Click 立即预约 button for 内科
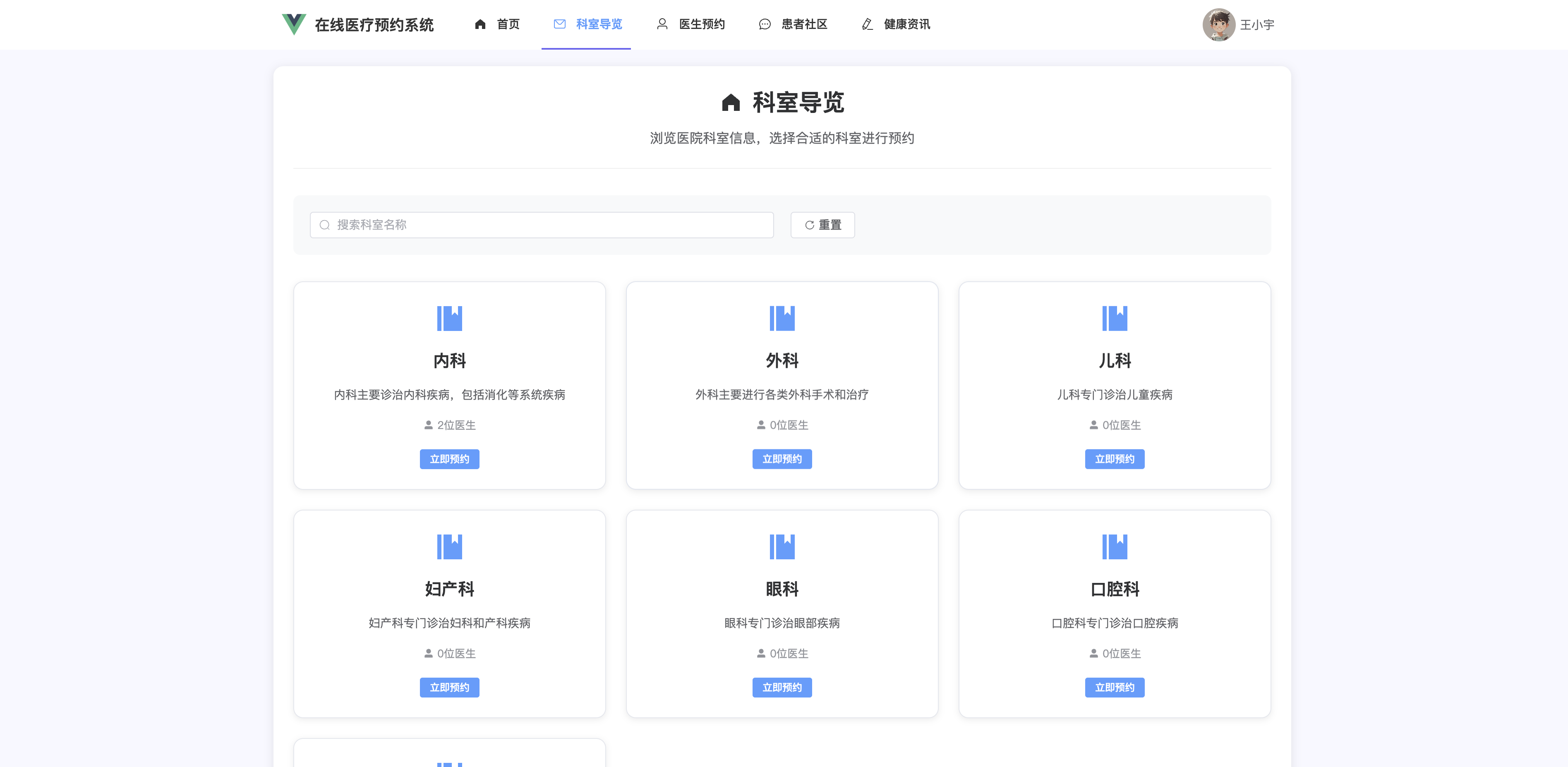The image size is (1568, 767). (449, 459)
